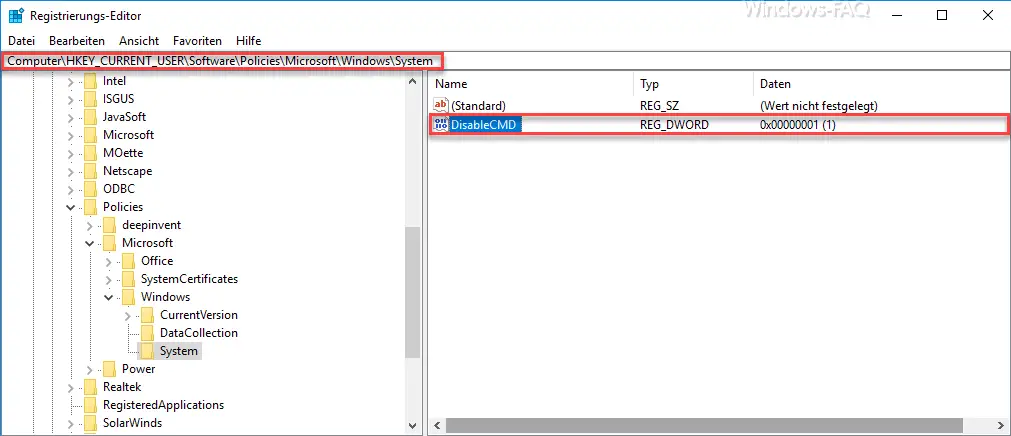The image size is (1011, 436).
Task: Click the REG_SZ type cell
Action: click(660, 105)
